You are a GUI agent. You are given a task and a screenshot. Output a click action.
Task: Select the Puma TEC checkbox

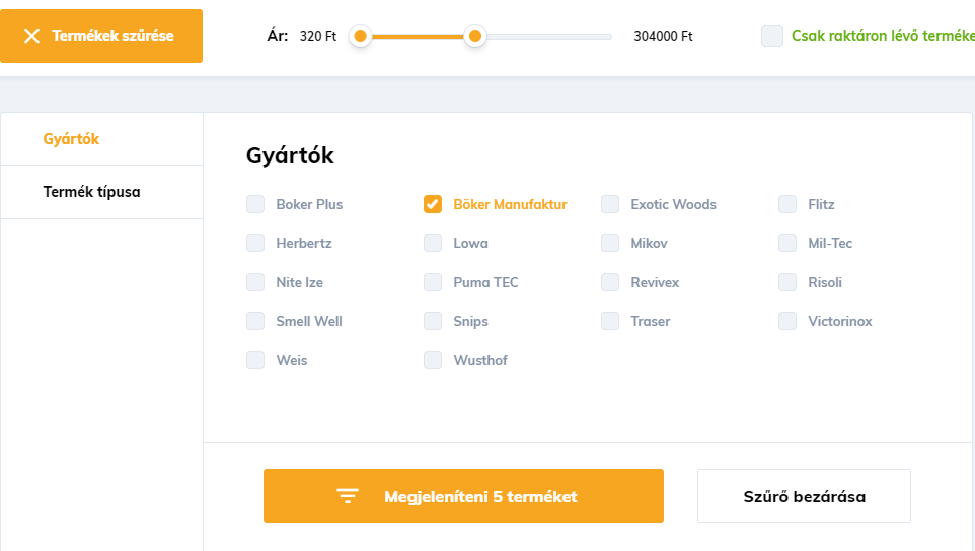(x=433, y=282)
